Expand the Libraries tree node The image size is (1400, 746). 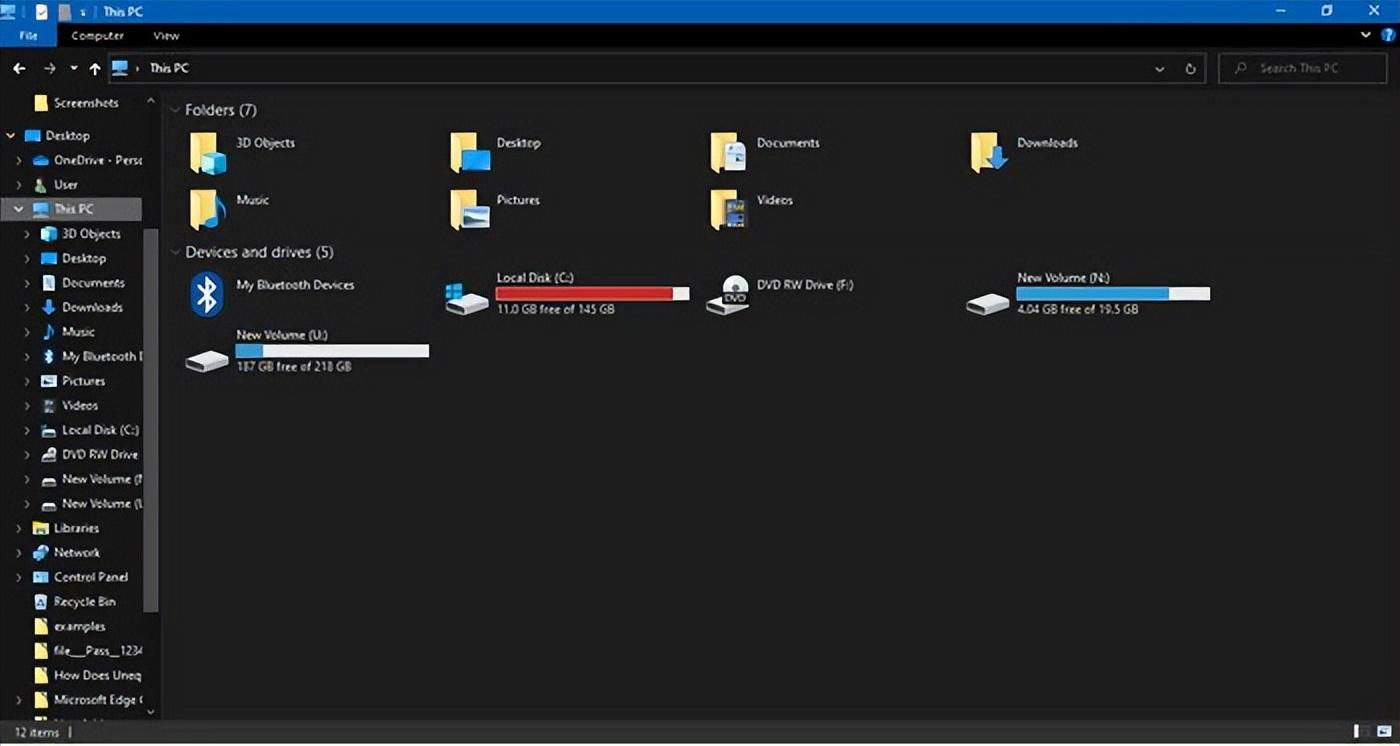[19, 528]
